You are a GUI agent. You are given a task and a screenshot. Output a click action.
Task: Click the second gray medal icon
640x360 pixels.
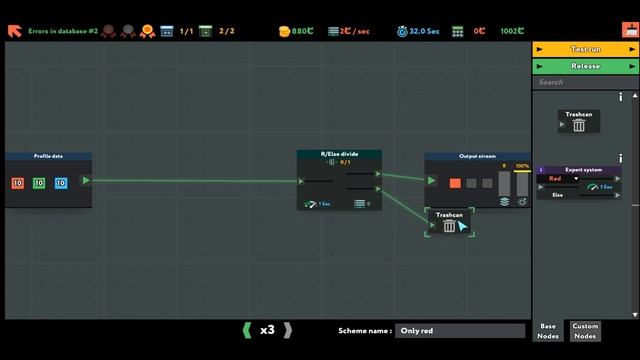(x=128, y=31)
